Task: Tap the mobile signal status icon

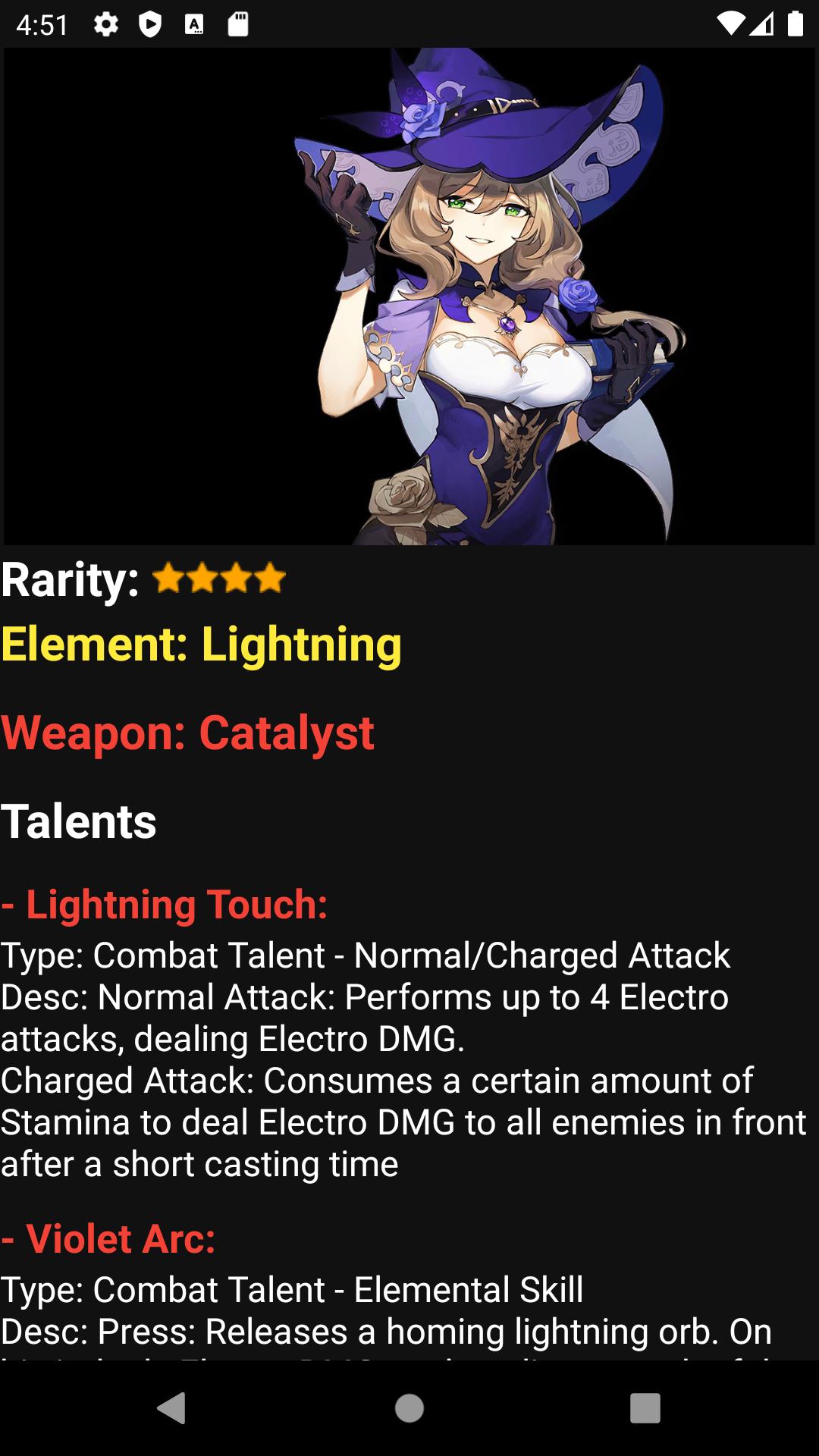Action: (x=761, y=24)
